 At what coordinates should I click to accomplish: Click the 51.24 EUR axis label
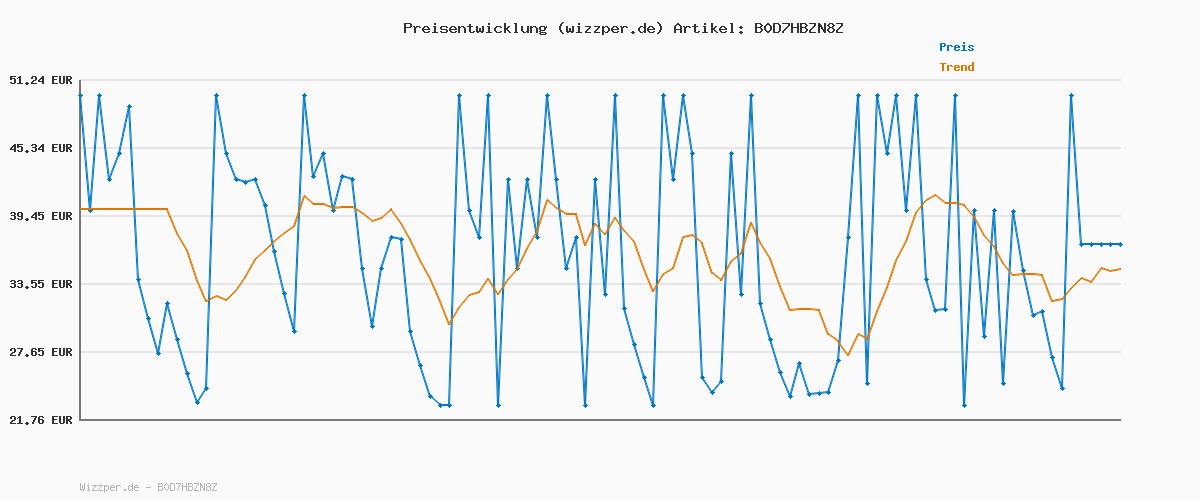(x=41, y=80)
